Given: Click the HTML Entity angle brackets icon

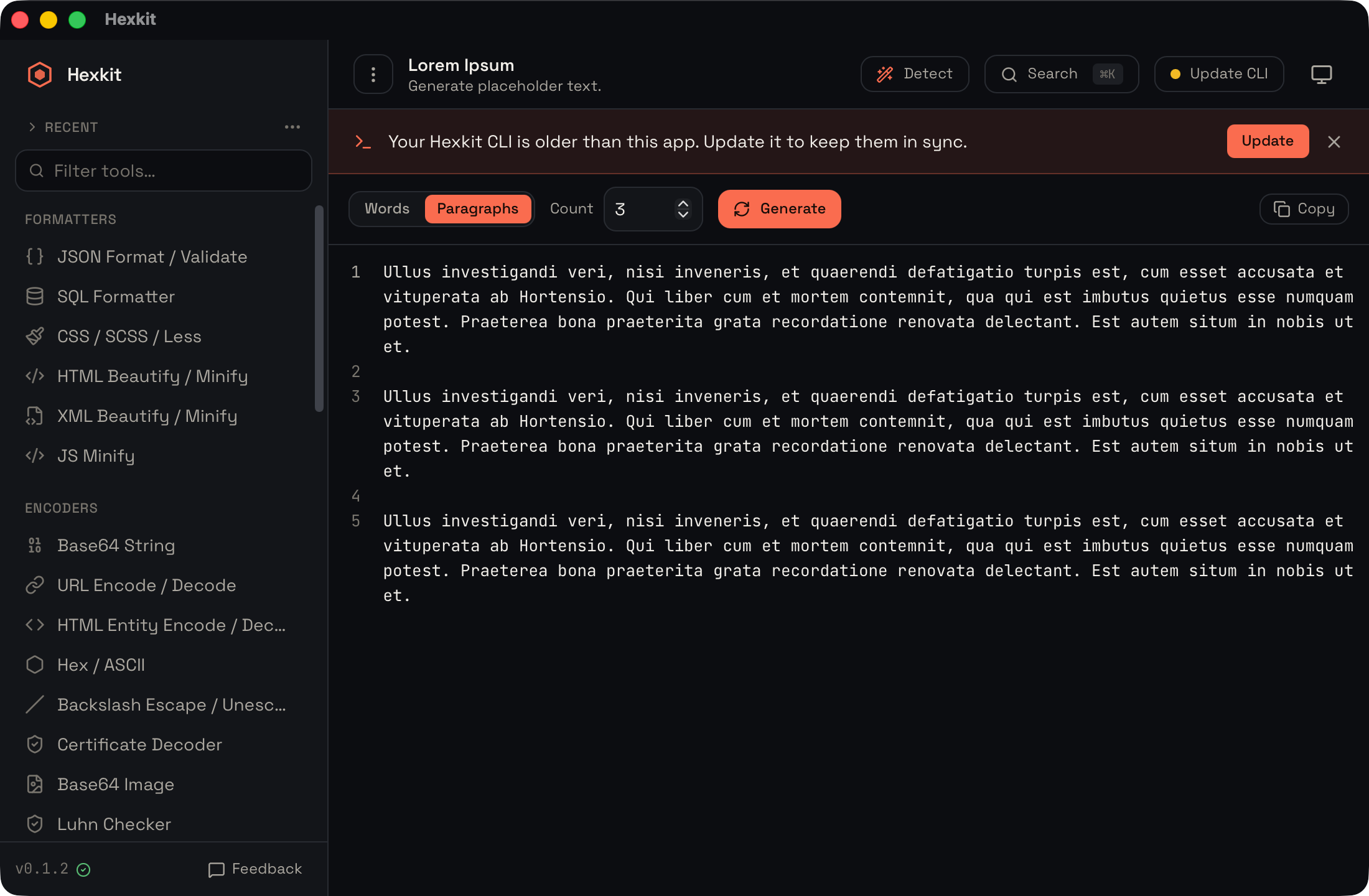Looking at the screenshot, I should point(35,625).
